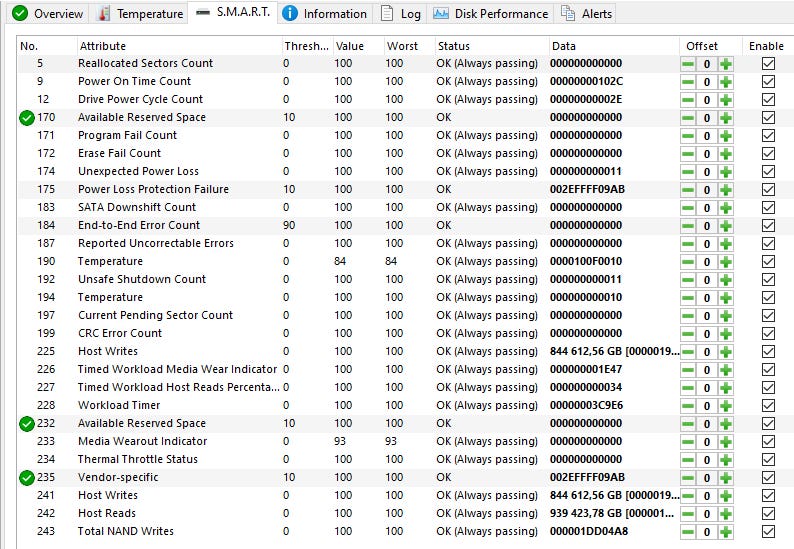Increase offset for Thermal Throttle Status
Viewport: 794px width, 549px height.
click(x=726, y=460)
